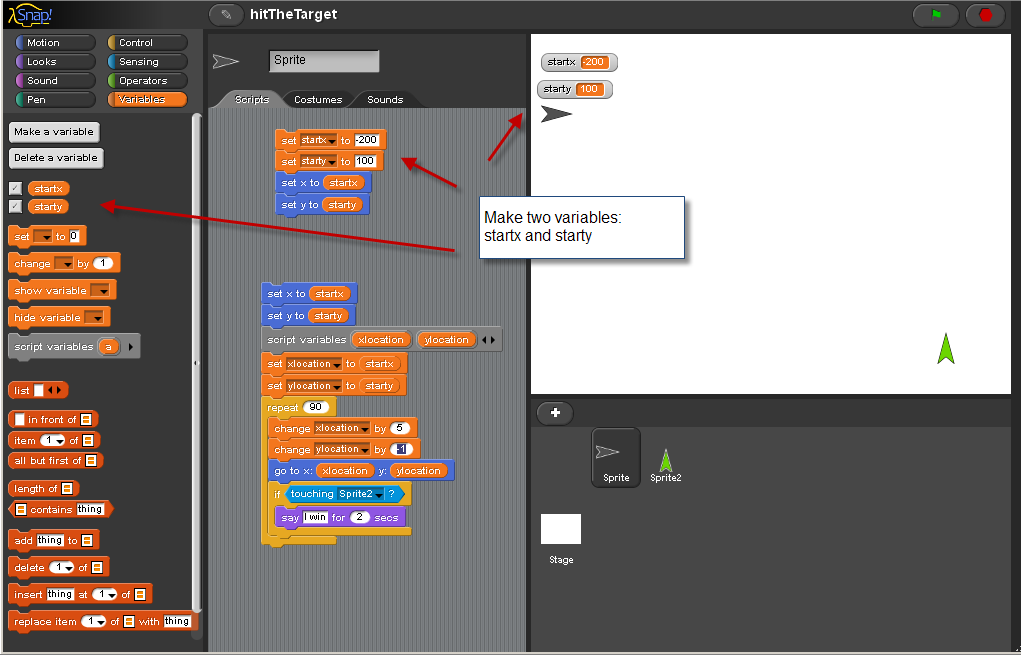This screenshot has height=655, width=1021.
Task: Click in front of list block
Action: pos(53,419)
